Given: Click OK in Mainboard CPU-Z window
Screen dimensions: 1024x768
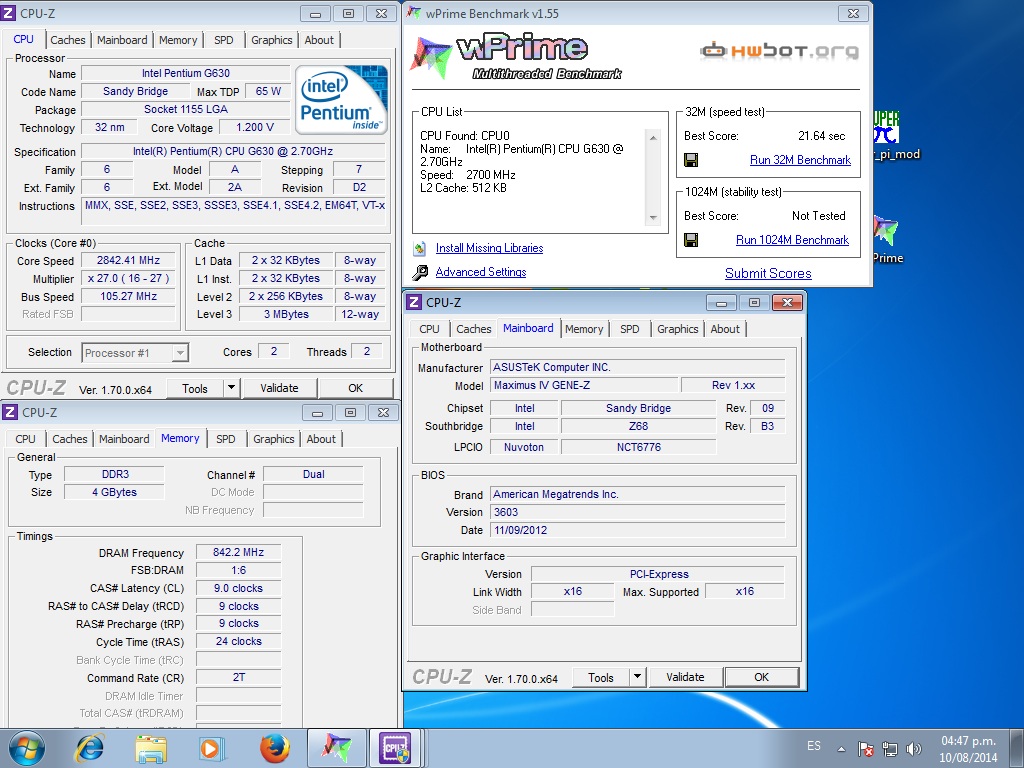Looking at the screenshot, I should click(x=761, y=677).
